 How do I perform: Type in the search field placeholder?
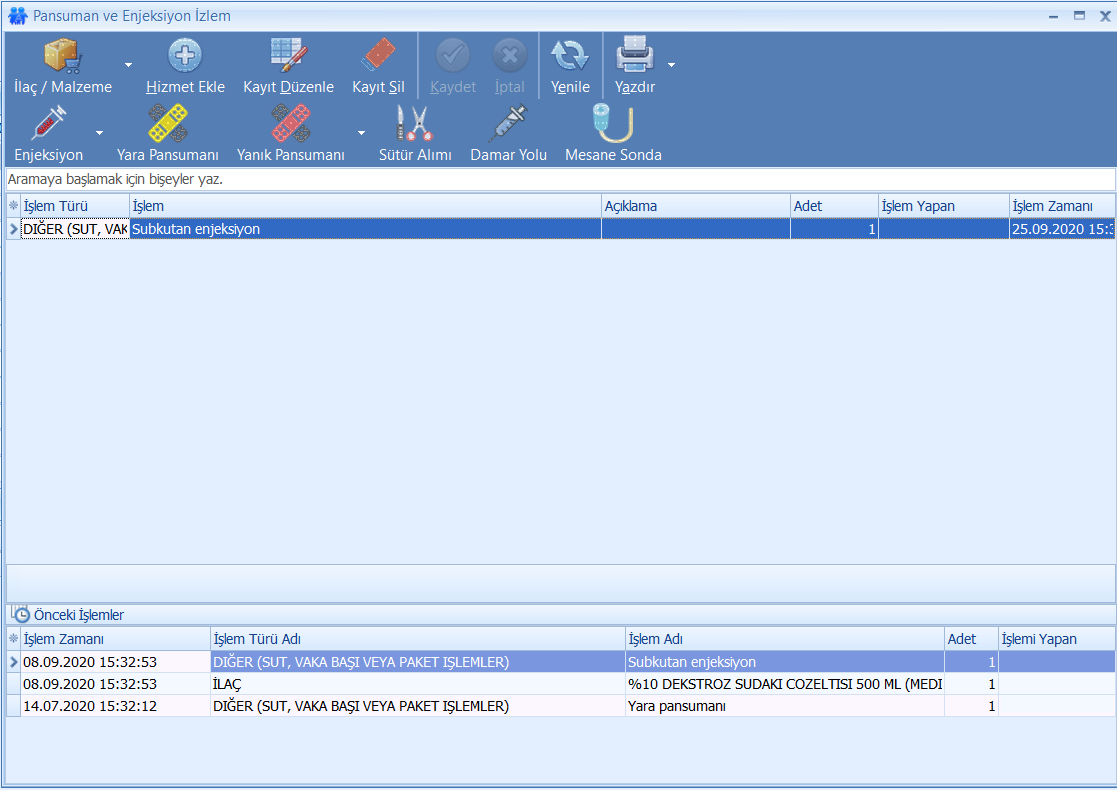click(558, 180)
